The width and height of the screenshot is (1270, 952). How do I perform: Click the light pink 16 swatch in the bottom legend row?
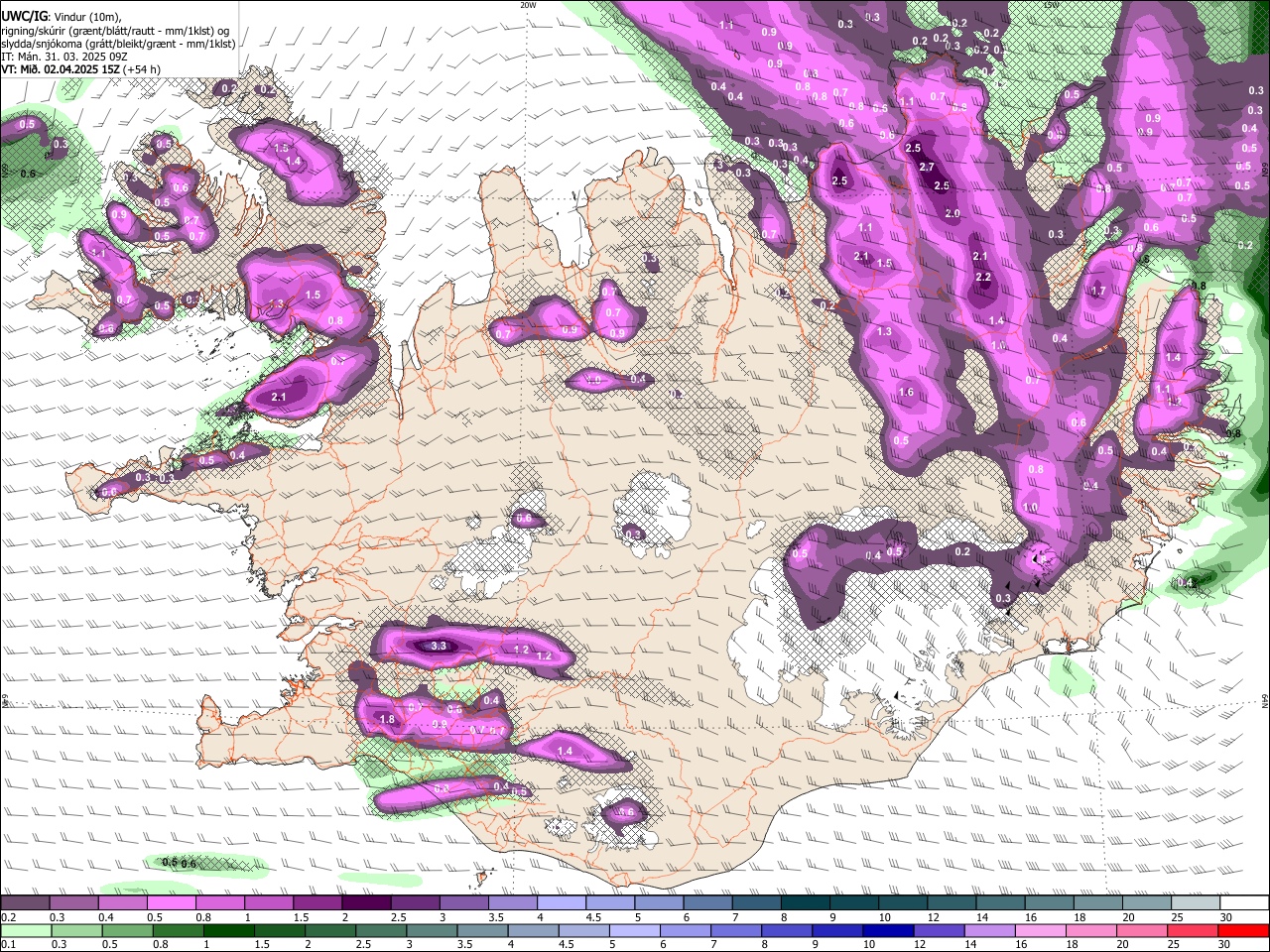(1040, 930)
